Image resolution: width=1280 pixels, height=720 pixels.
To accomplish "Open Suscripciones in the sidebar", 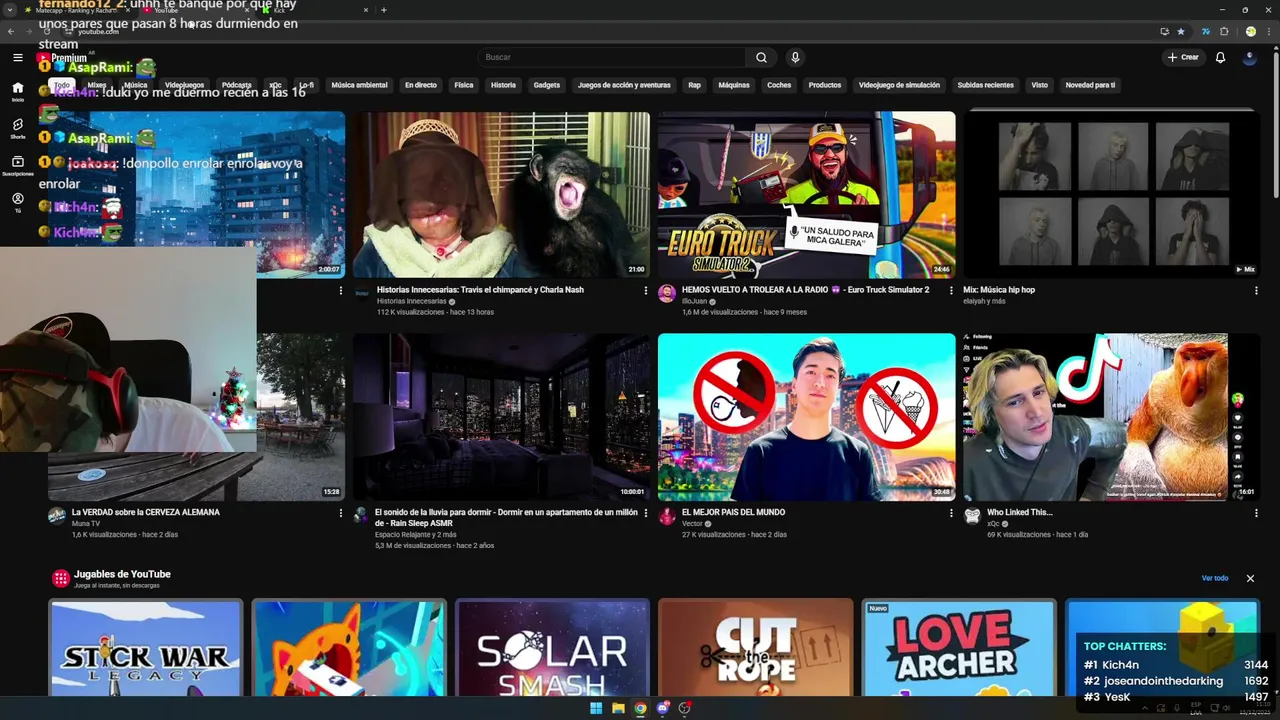I will point(18,166).
